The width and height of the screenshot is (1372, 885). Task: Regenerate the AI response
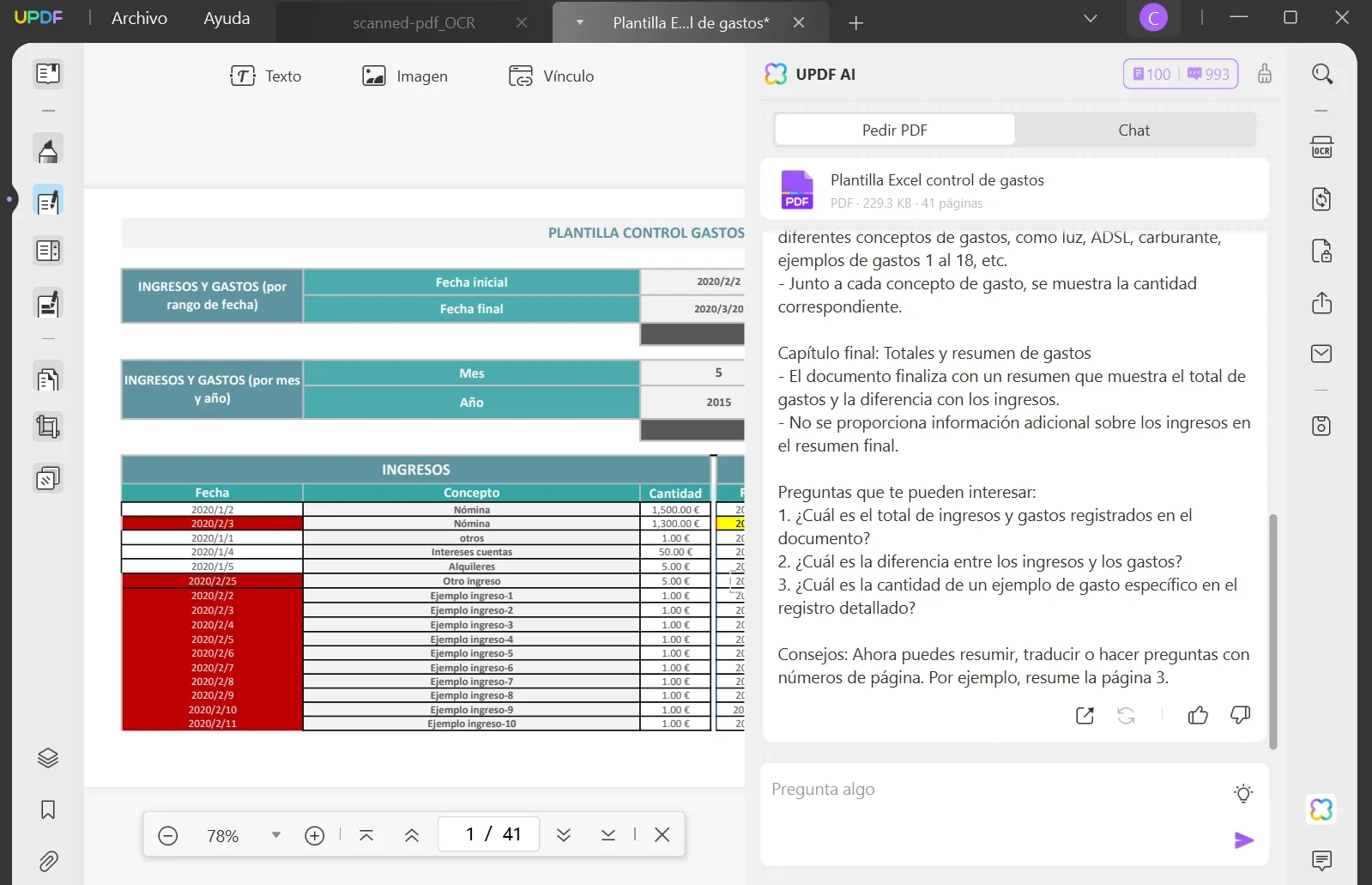(1126, 715)
